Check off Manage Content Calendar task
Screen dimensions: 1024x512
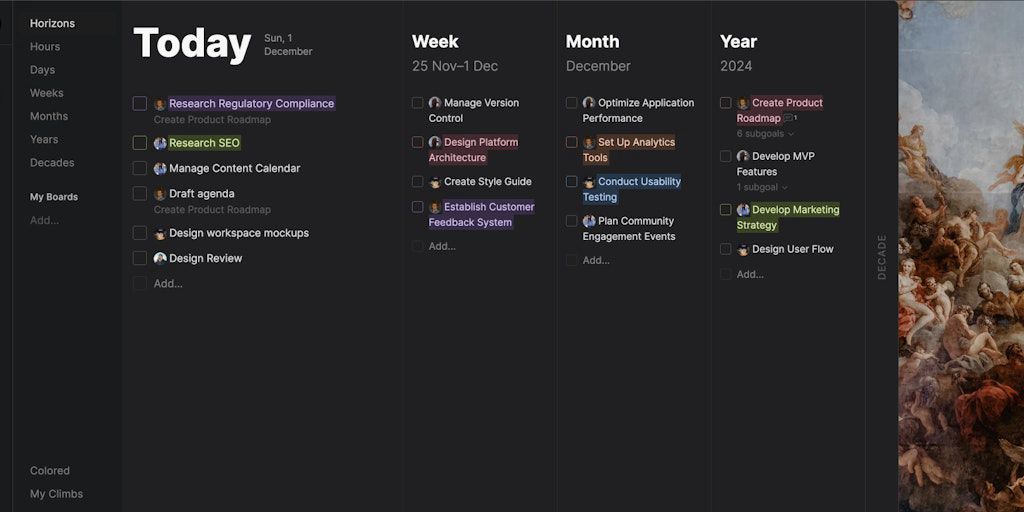(x=140, y=169)
